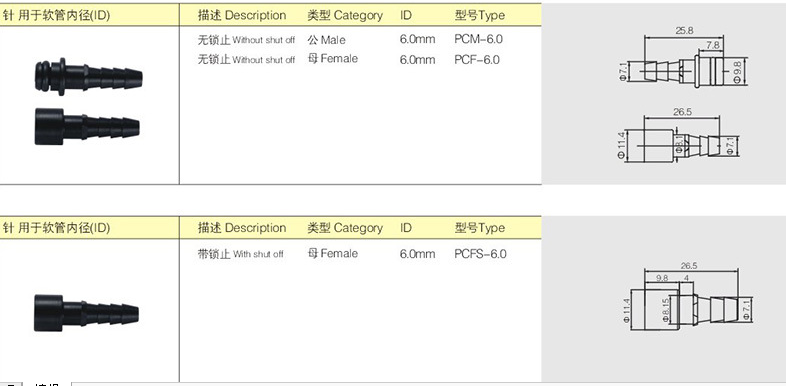Click the first table's Description header
Screen dimensions: 786x386
tap(242, 16)
